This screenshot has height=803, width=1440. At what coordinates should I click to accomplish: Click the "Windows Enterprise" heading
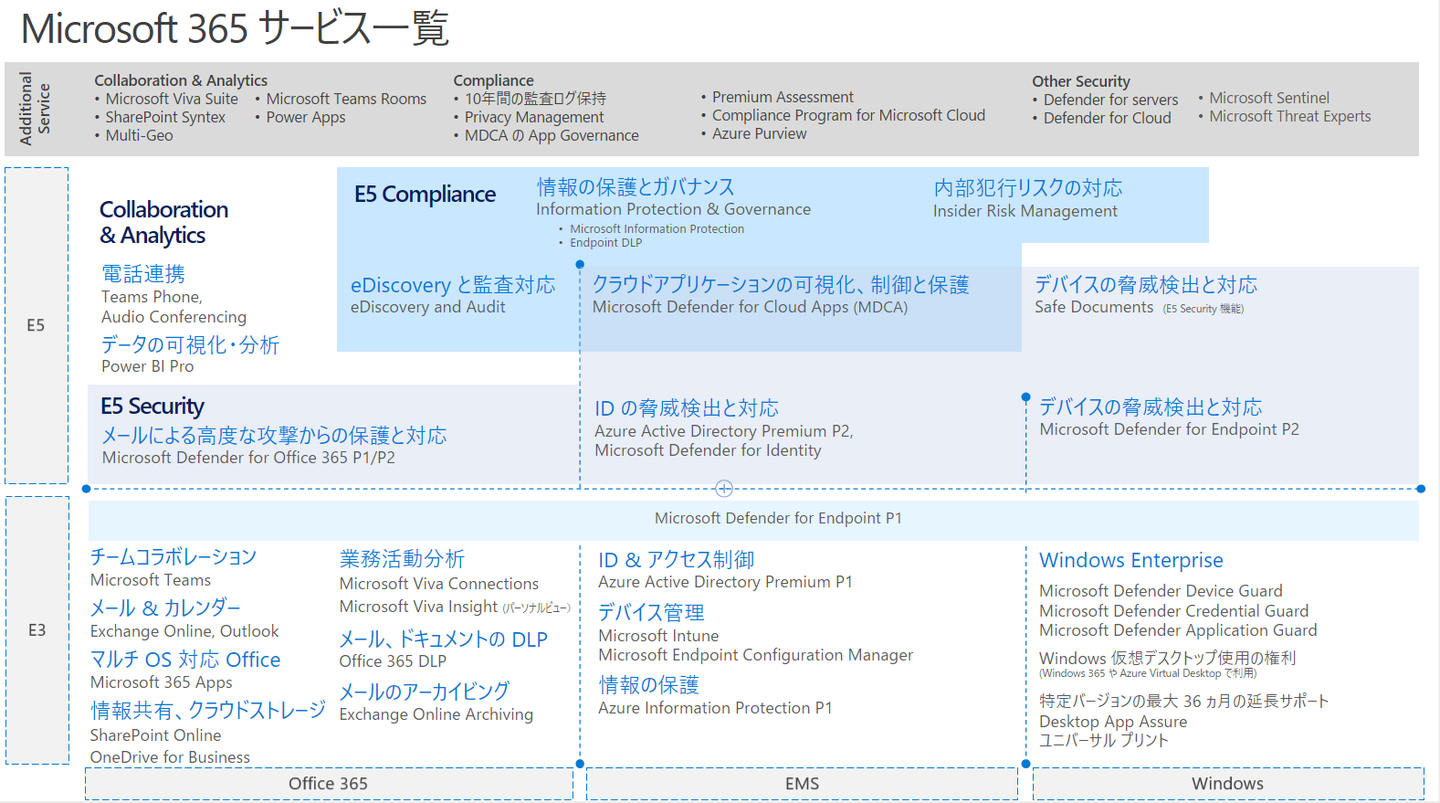1131,561
